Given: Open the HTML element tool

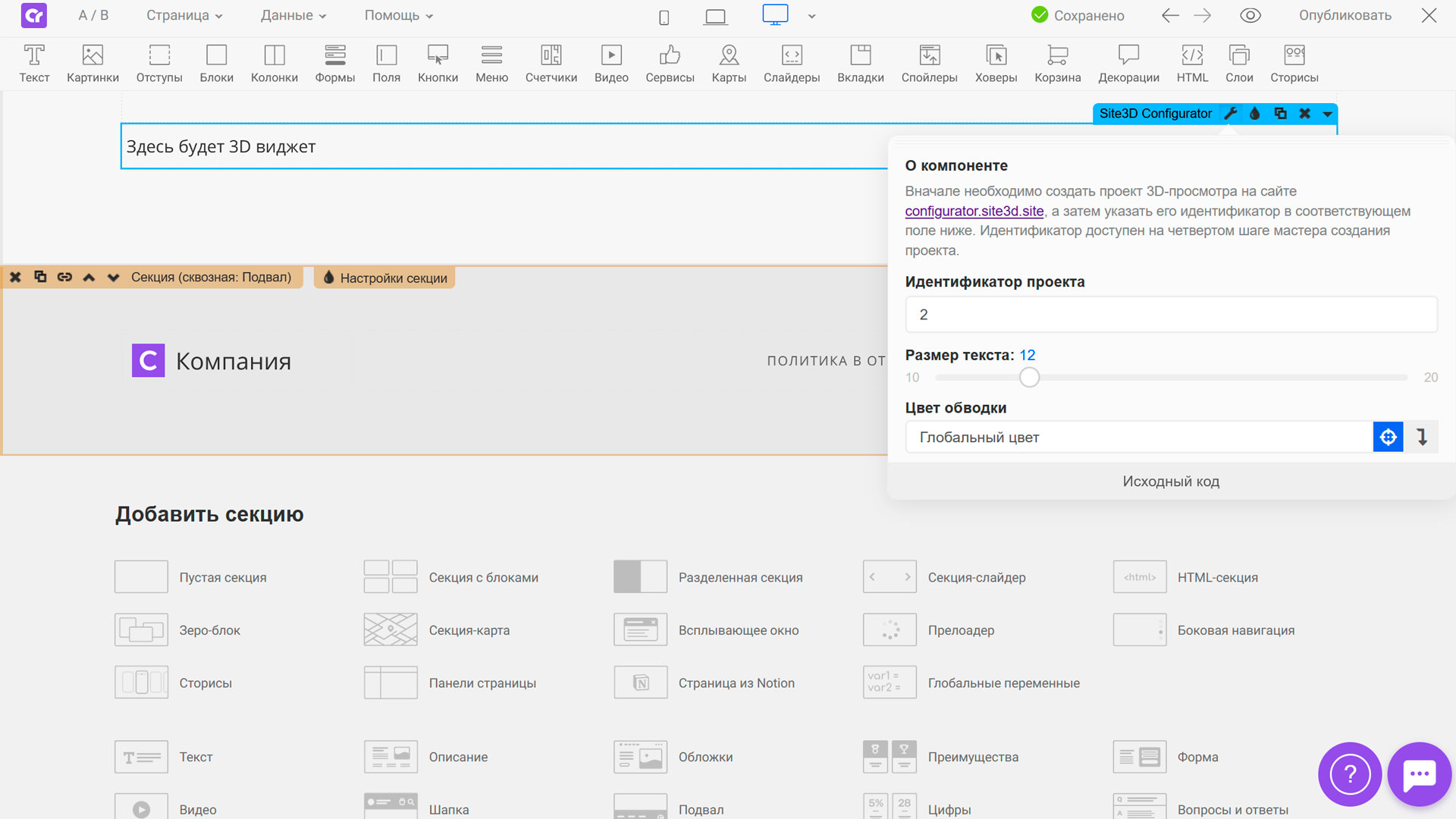Looking at the screenshot, I should point(1192,64).
